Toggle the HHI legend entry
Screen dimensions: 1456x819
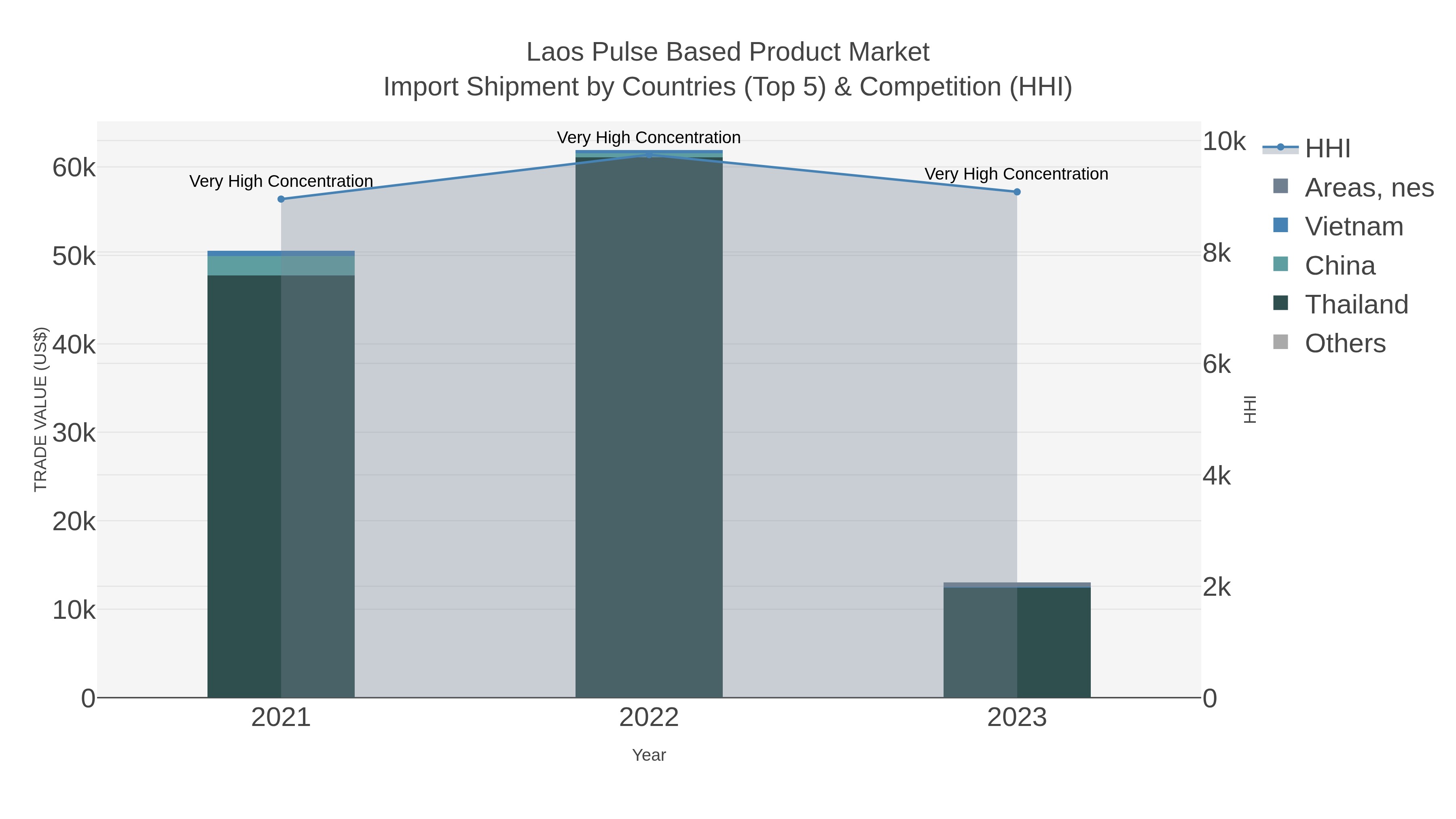click(x=1307, y=148)
